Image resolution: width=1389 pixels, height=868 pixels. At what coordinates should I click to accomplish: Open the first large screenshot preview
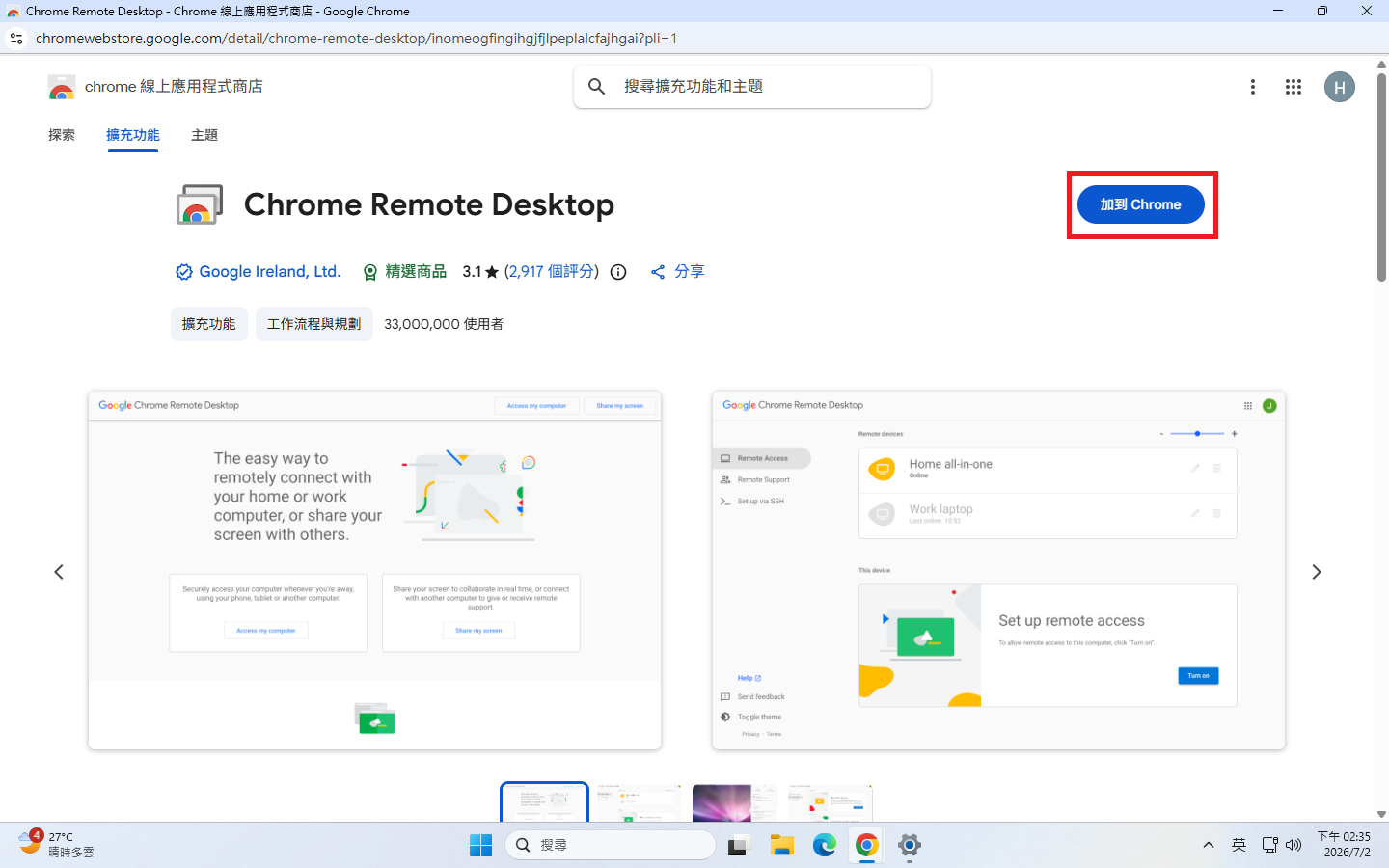(374, 570)
